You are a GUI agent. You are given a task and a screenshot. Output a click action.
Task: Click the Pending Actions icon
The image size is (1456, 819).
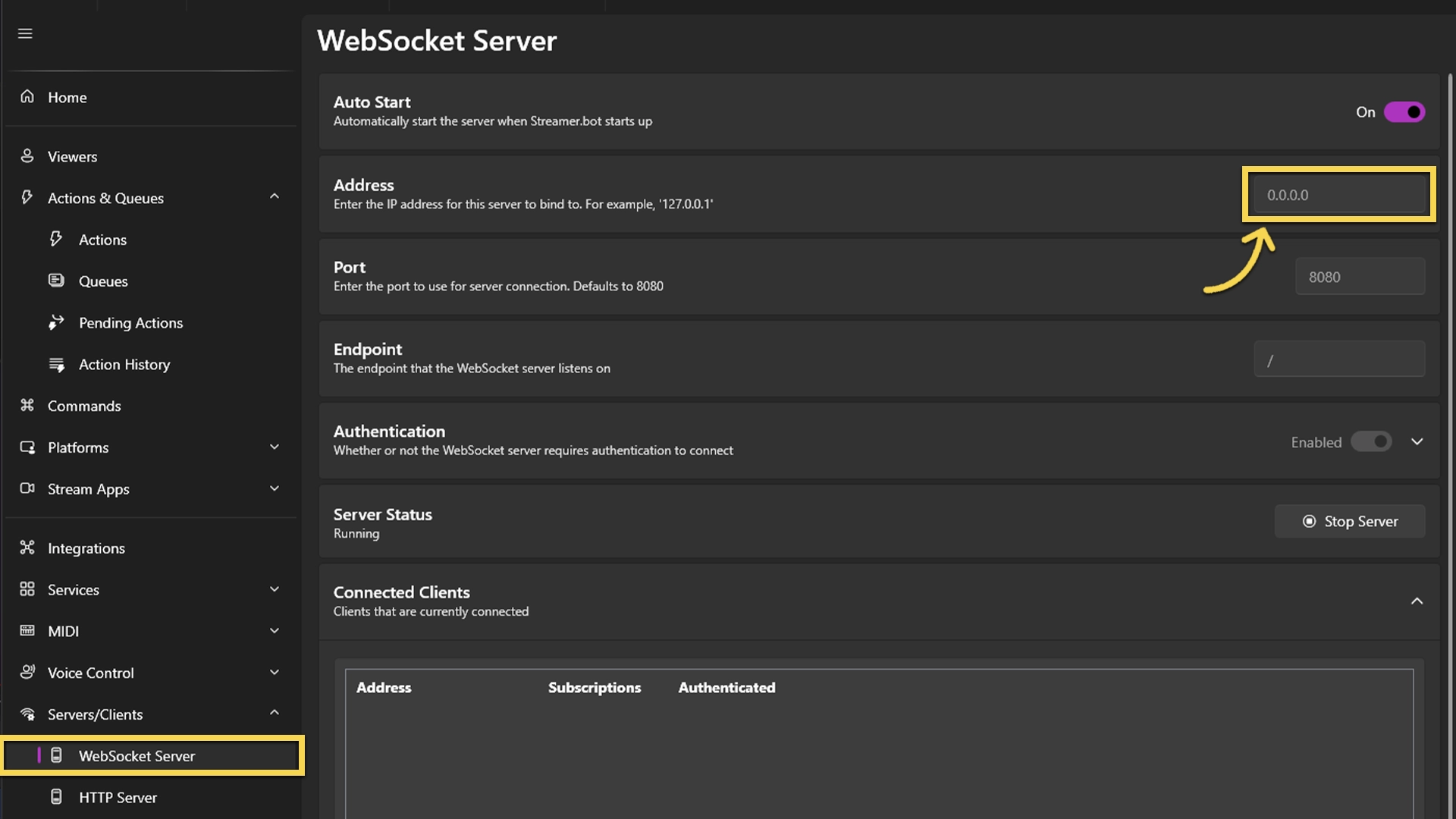pos(56,322)
